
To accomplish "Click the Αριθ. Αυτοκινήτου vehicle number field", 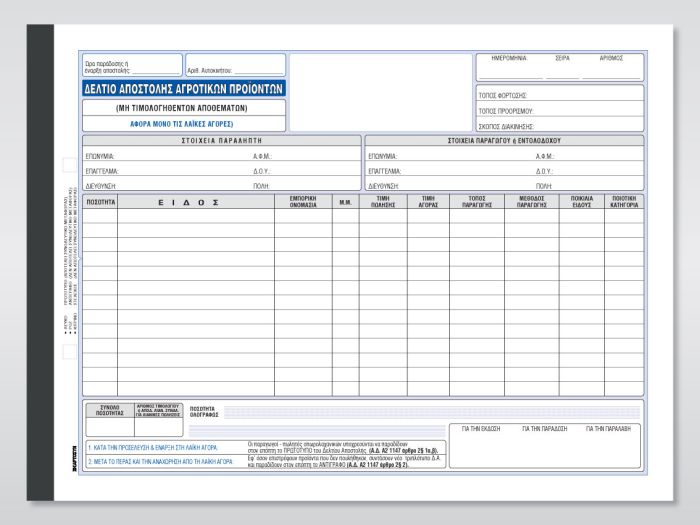I will tap(235, 71).
